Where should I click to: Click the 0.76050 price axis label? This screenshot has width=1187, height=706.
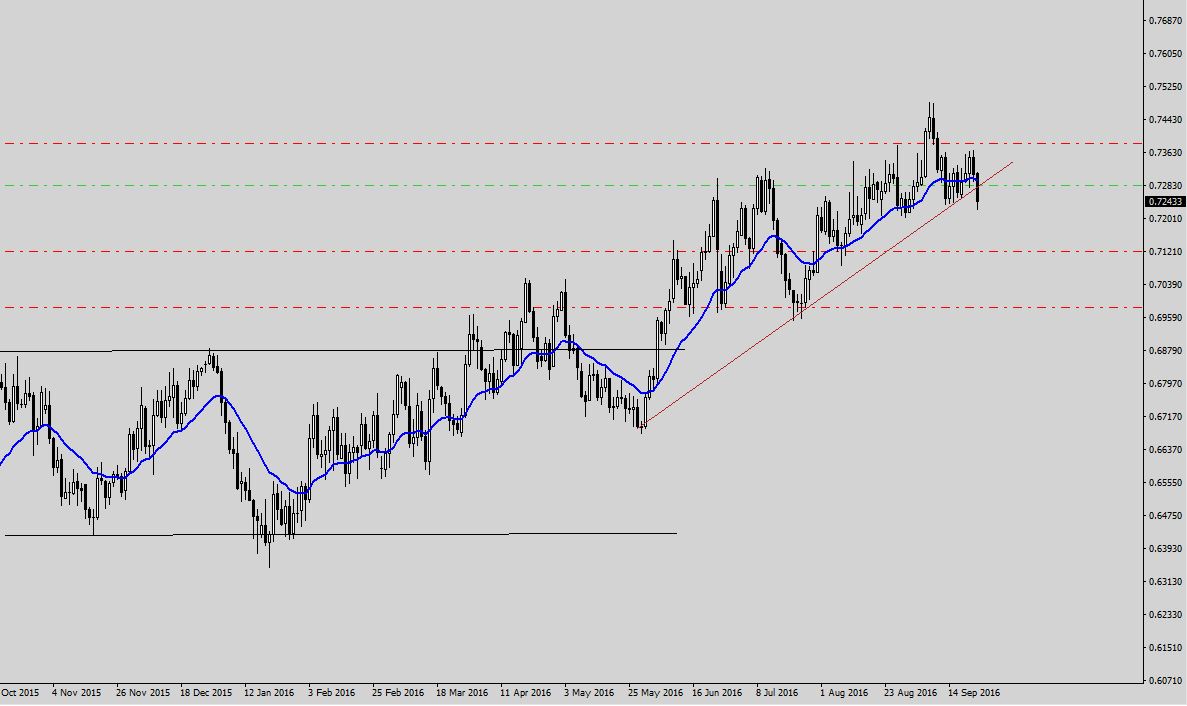tap(1166, 54)
